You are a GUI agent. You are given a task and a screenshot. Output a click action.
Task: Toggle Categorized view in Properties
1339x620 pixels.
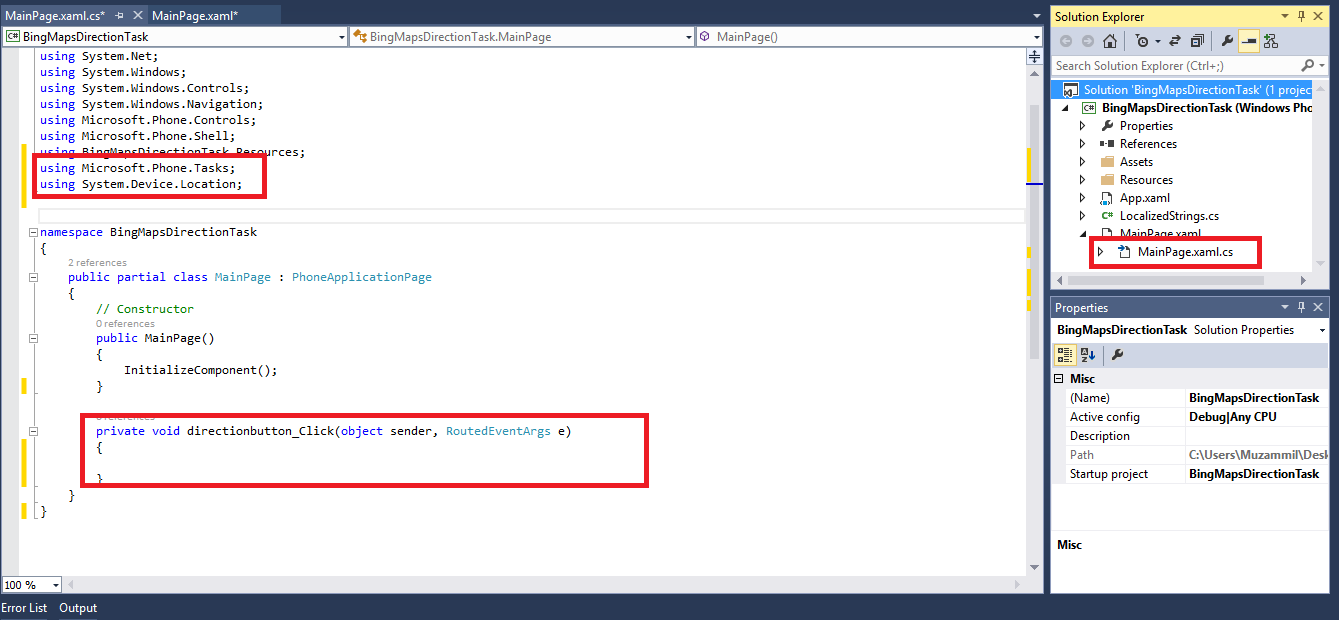pyautogui.click(x=1065, y=354)
